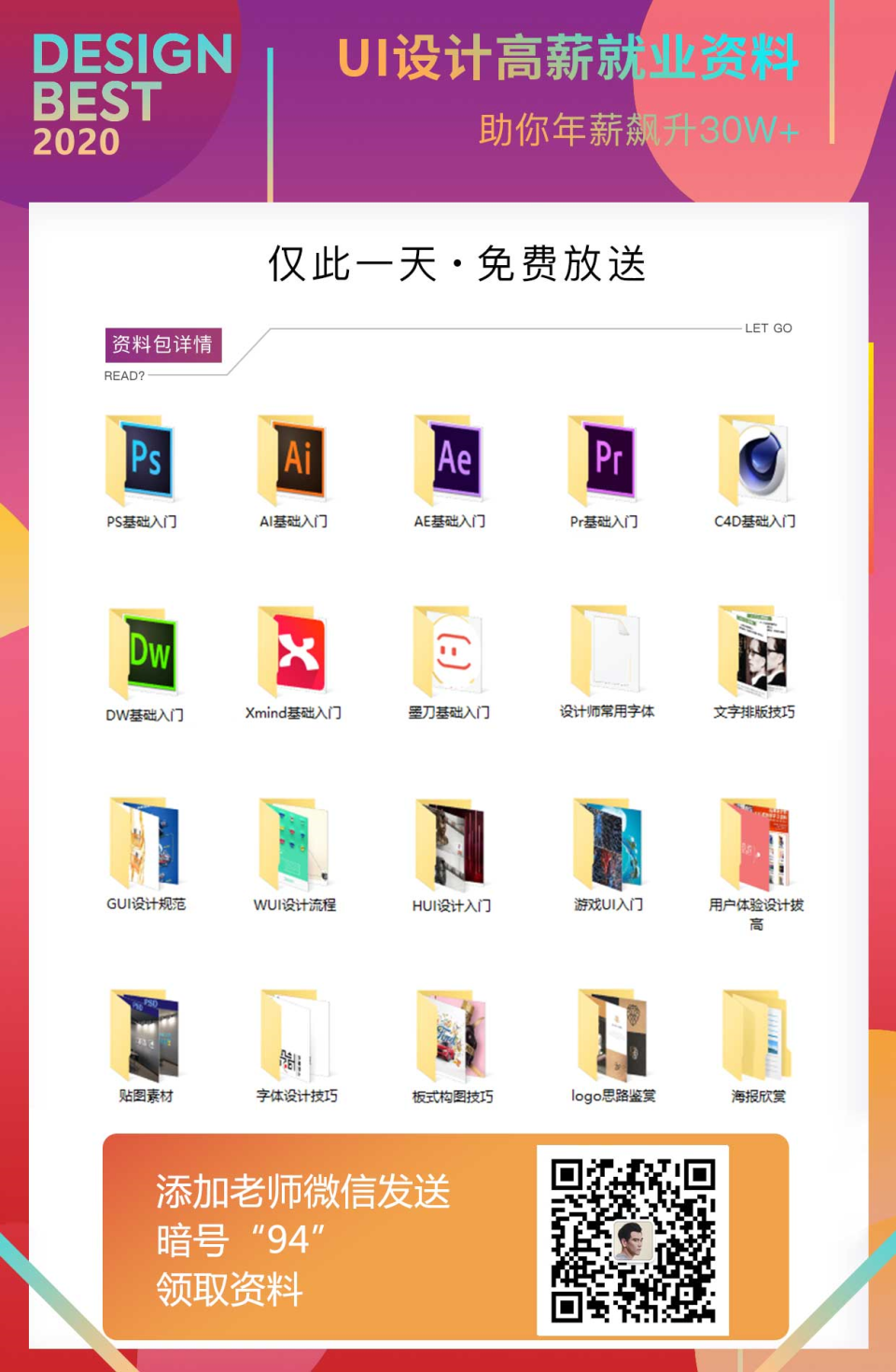Click the PS基础入门 caption text
Screen dimensions: 896x1372
tap(141, 522)
